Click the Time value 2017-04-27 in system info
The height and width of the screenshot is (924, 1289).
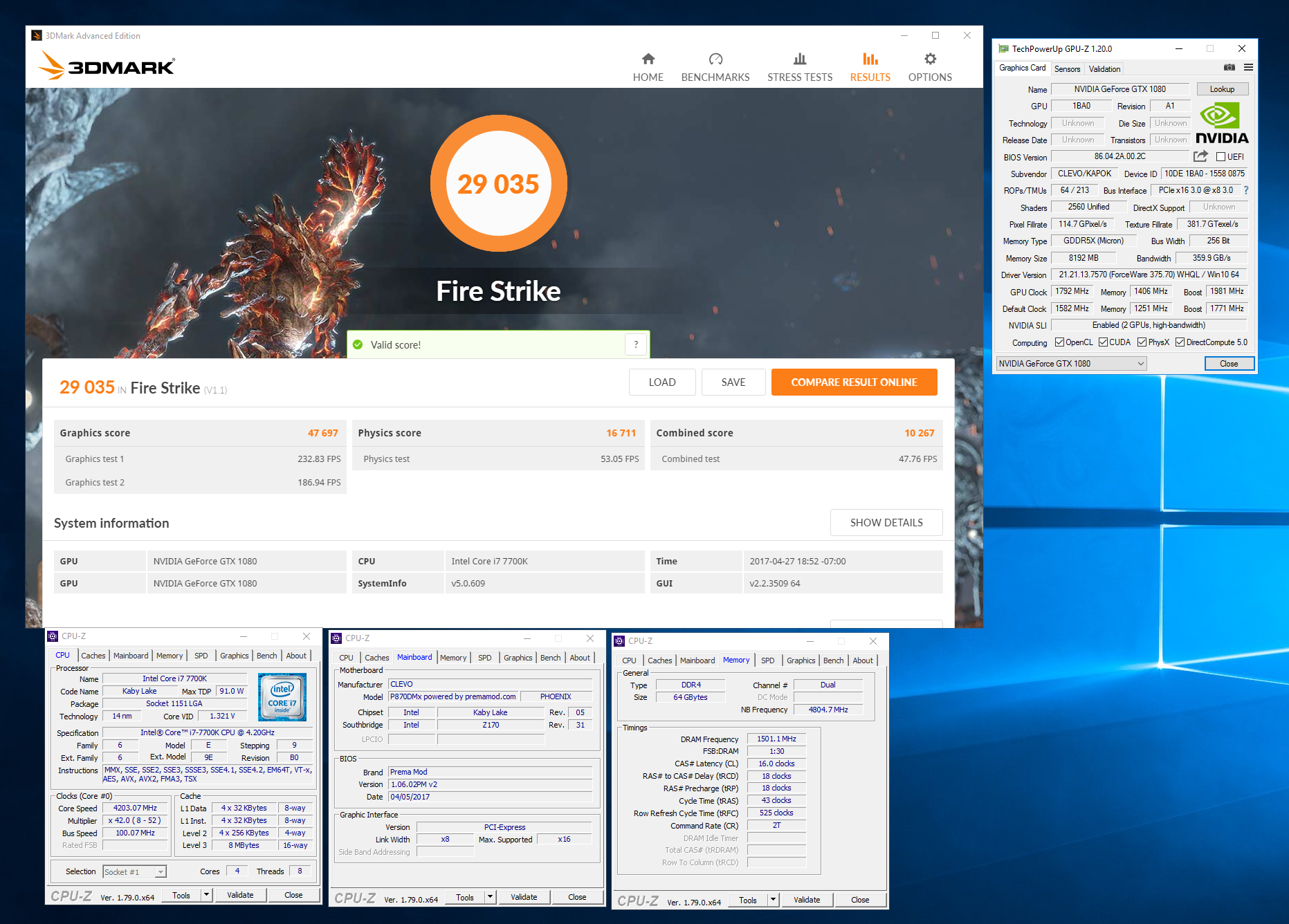pos(798,561)
